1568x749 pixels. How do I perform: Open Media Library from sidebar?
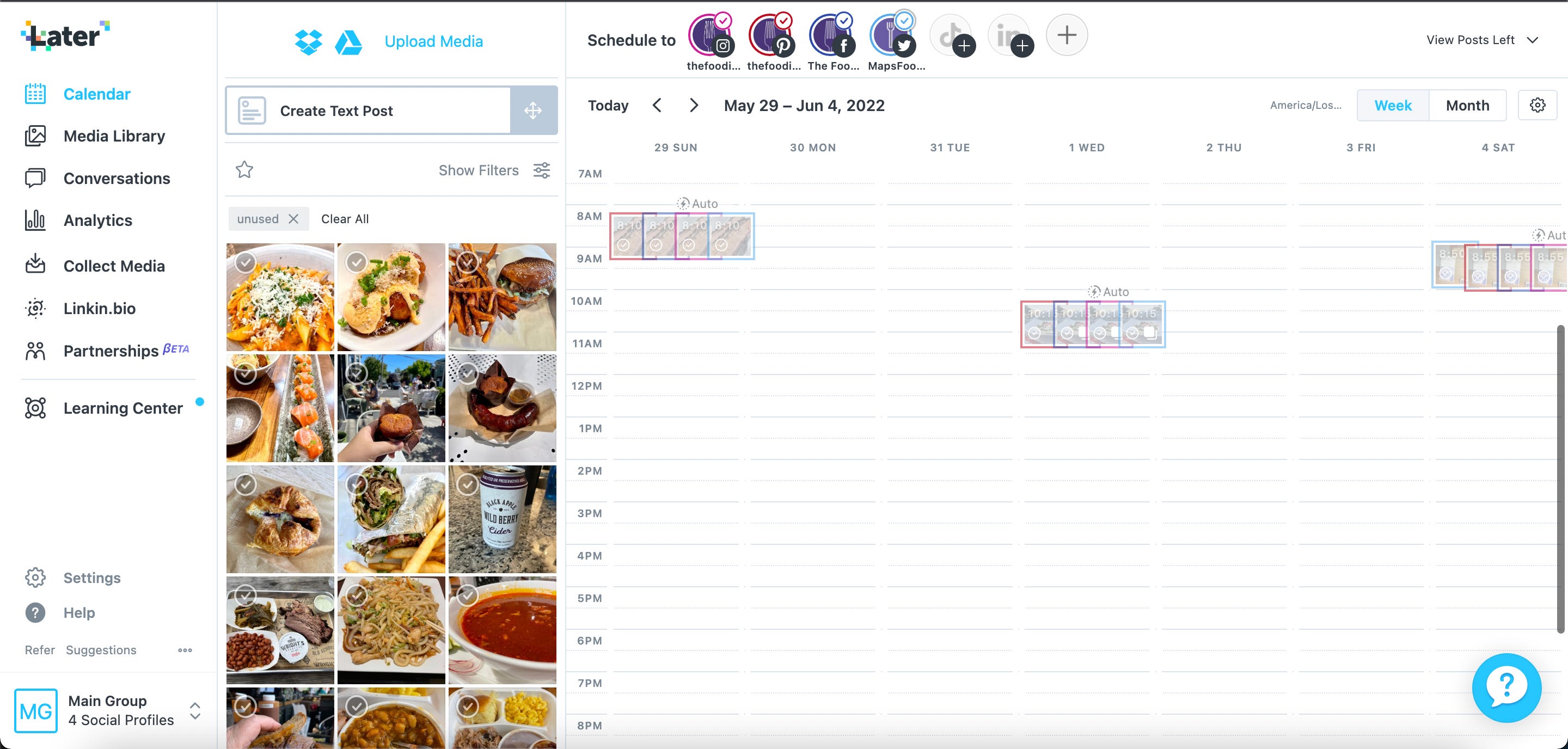(x=114, y=136)
